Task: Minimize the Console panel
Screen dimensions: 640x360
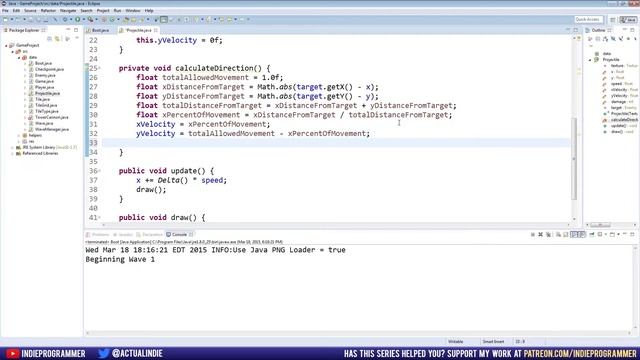Action: (x=624, y=234)
